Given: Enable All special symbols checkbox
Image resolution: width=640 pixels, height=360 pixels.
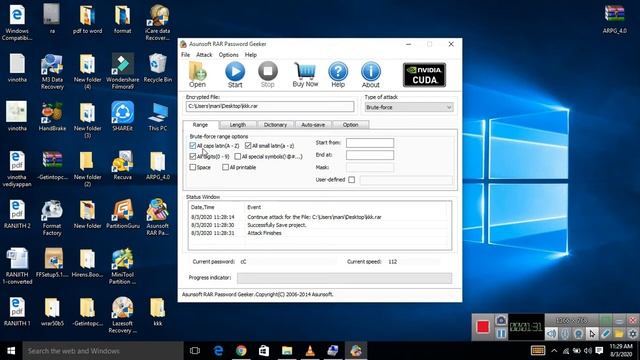Looking at the screenshot, I should pos(238,156).
